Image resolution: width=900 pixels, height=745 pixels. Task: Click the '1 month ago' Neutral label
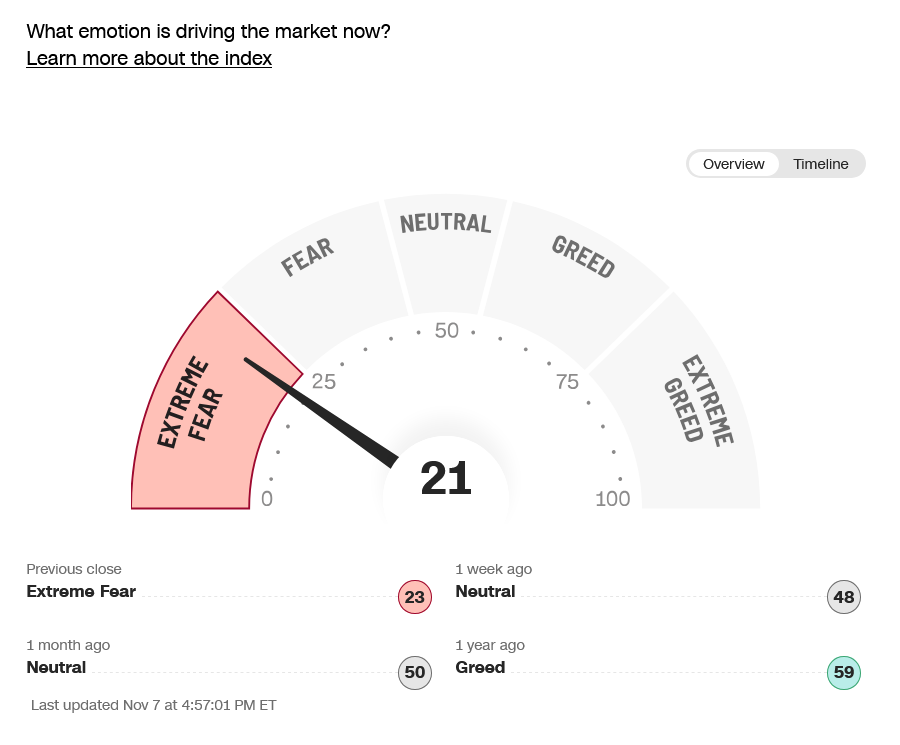pos(56,667)
